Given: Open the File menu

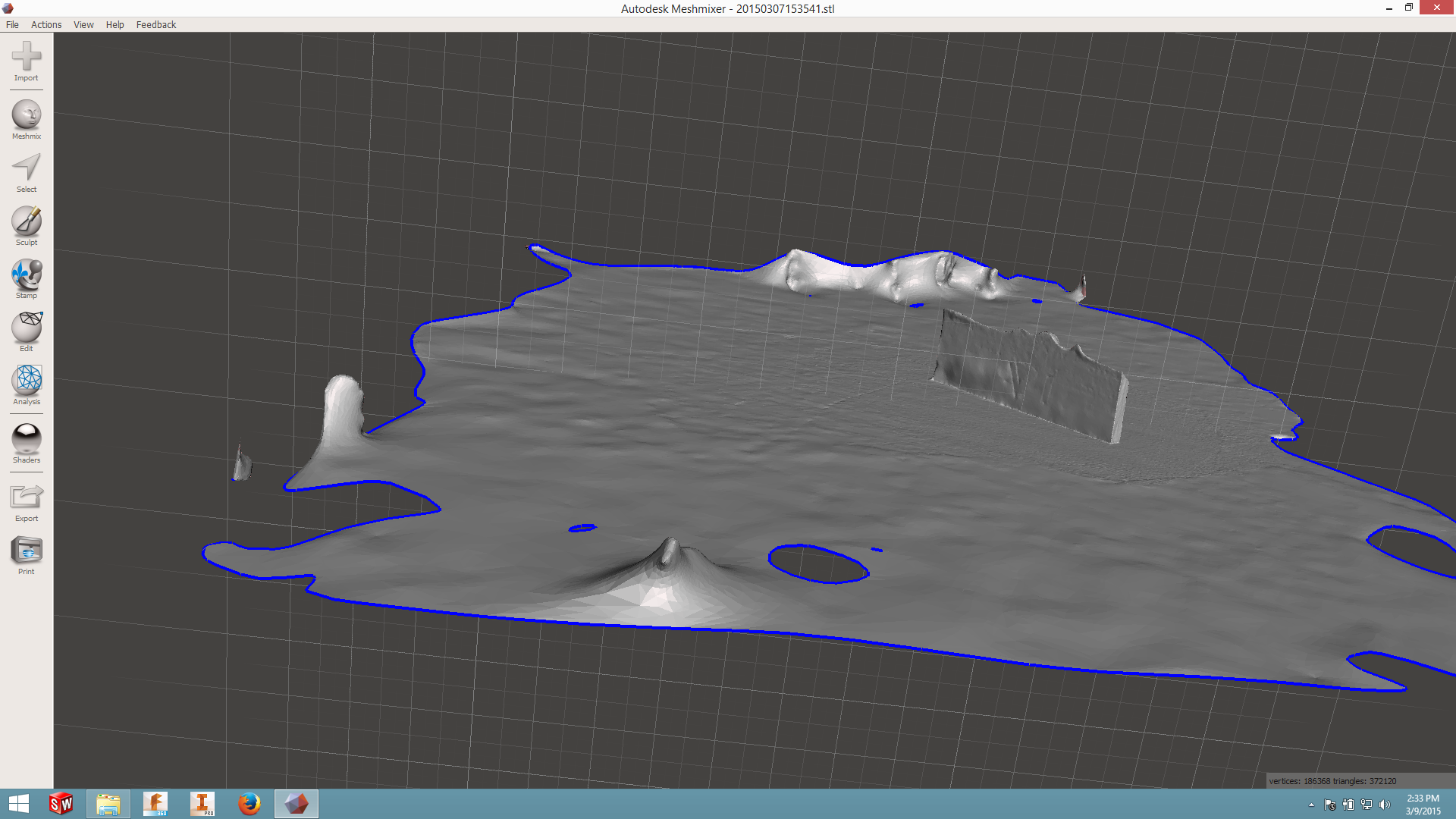Looking at the screenshot, I should coord(12,24).
